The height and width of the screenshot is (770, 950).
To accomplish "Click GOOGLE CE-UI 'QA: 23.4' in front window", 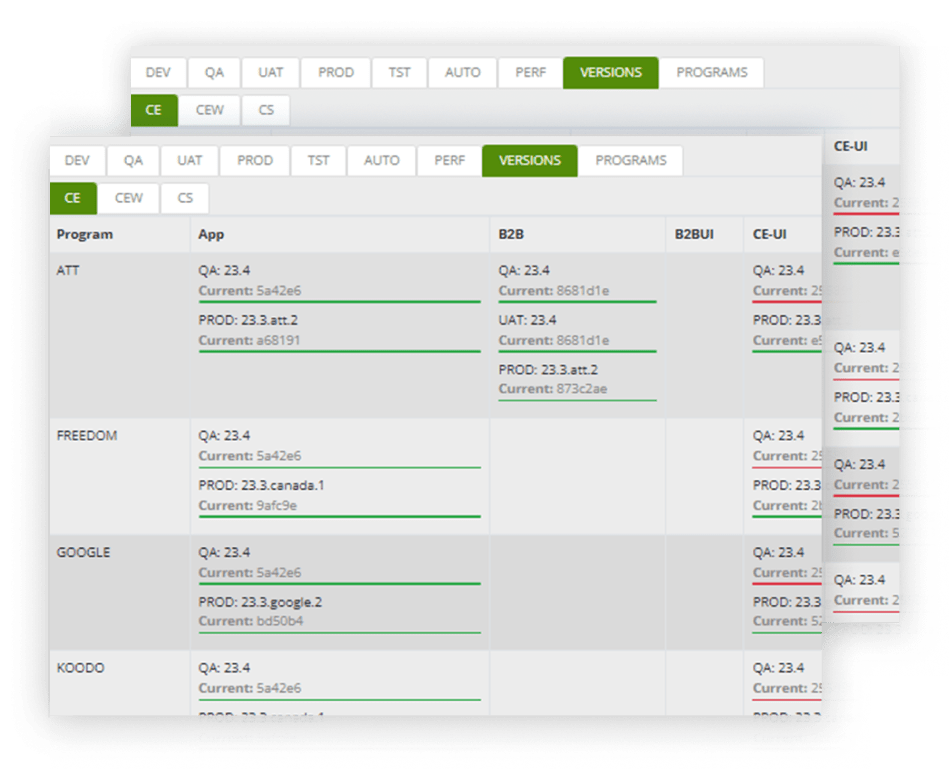I will click(779, 553).
